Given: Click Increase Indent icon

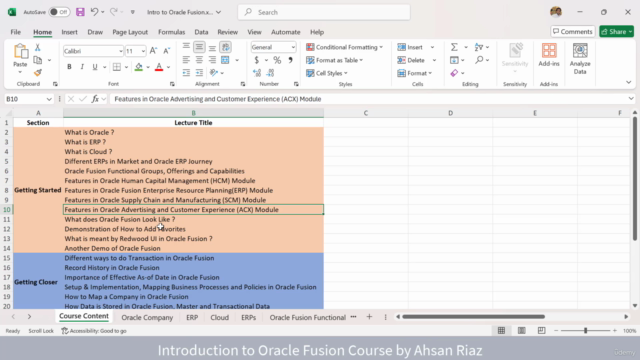Looking at the screenshot, I should coord(199,73).
